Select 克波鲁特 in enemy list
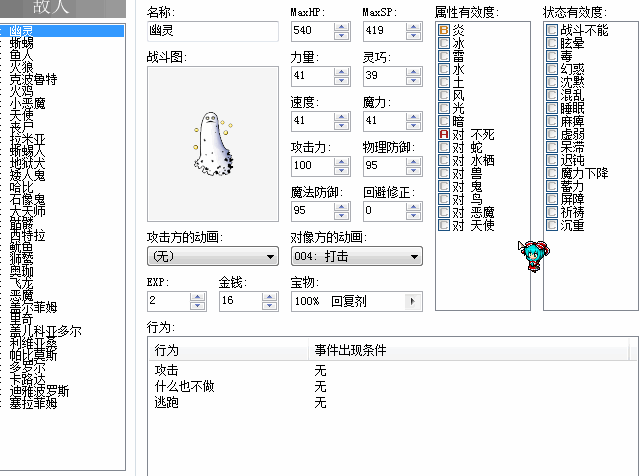The image size is (640, 476). coord(33,79)
